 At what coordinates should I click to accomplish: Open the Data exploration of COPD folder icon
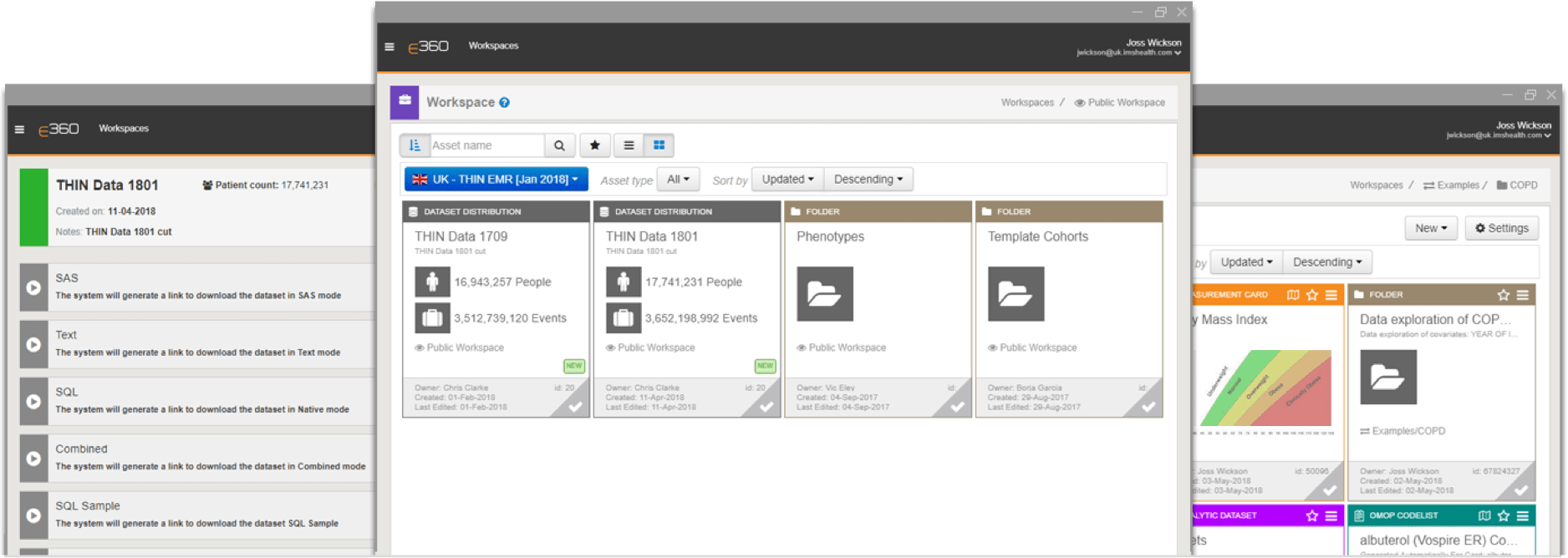click(x=1388, y=378)
